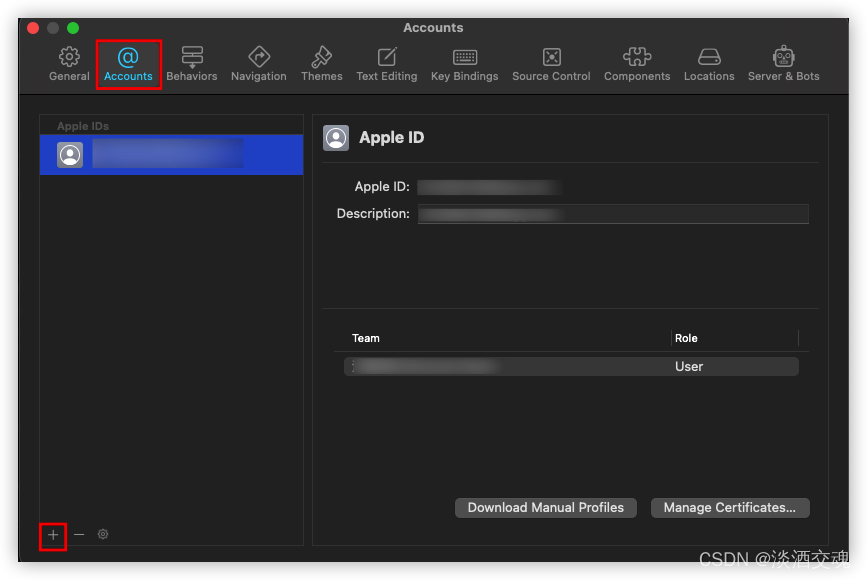Screen dimensions: 867x580
Task: Select the team row with User role
Action: click(571, 367)
